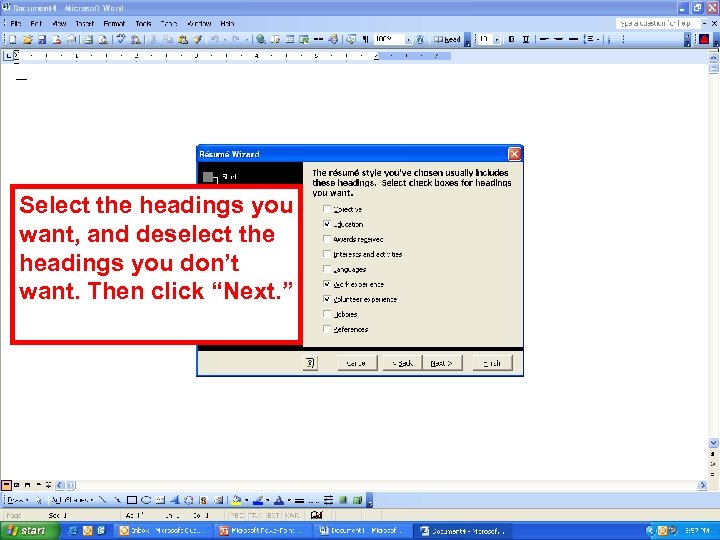Click the Insert Excel Worksheet icon
This screenshot has height=540, width=720.
tap(304, 39)
